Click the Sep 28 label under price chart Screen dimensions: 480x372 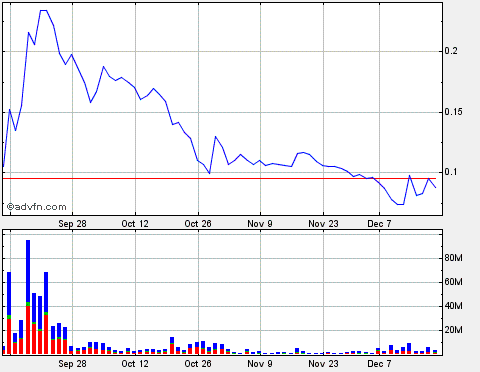(72, 224)
